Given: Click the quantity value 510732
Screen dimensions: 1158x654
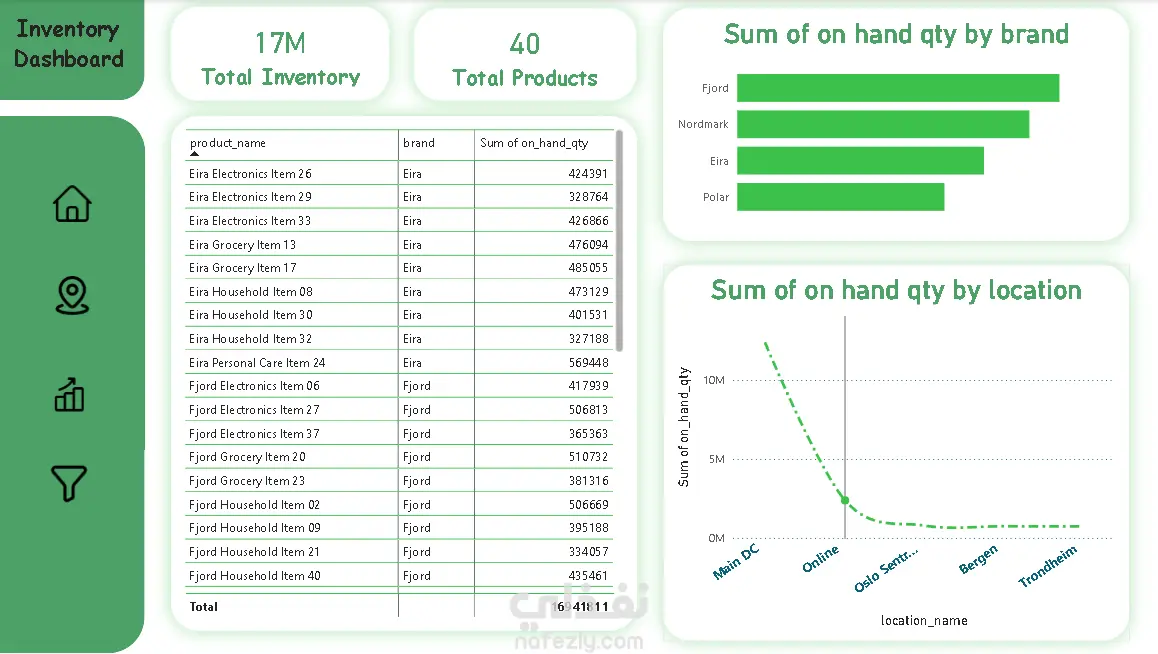Looking at the screenshot, I should coord(588,457).
